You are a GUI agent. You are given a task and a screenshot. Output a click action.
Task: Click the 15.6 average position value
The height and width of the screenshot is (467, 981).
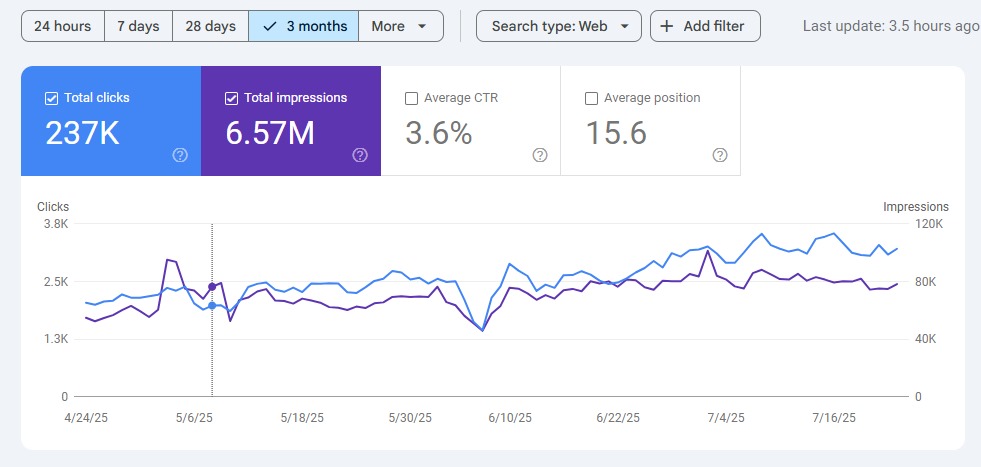tap(615, 133)
